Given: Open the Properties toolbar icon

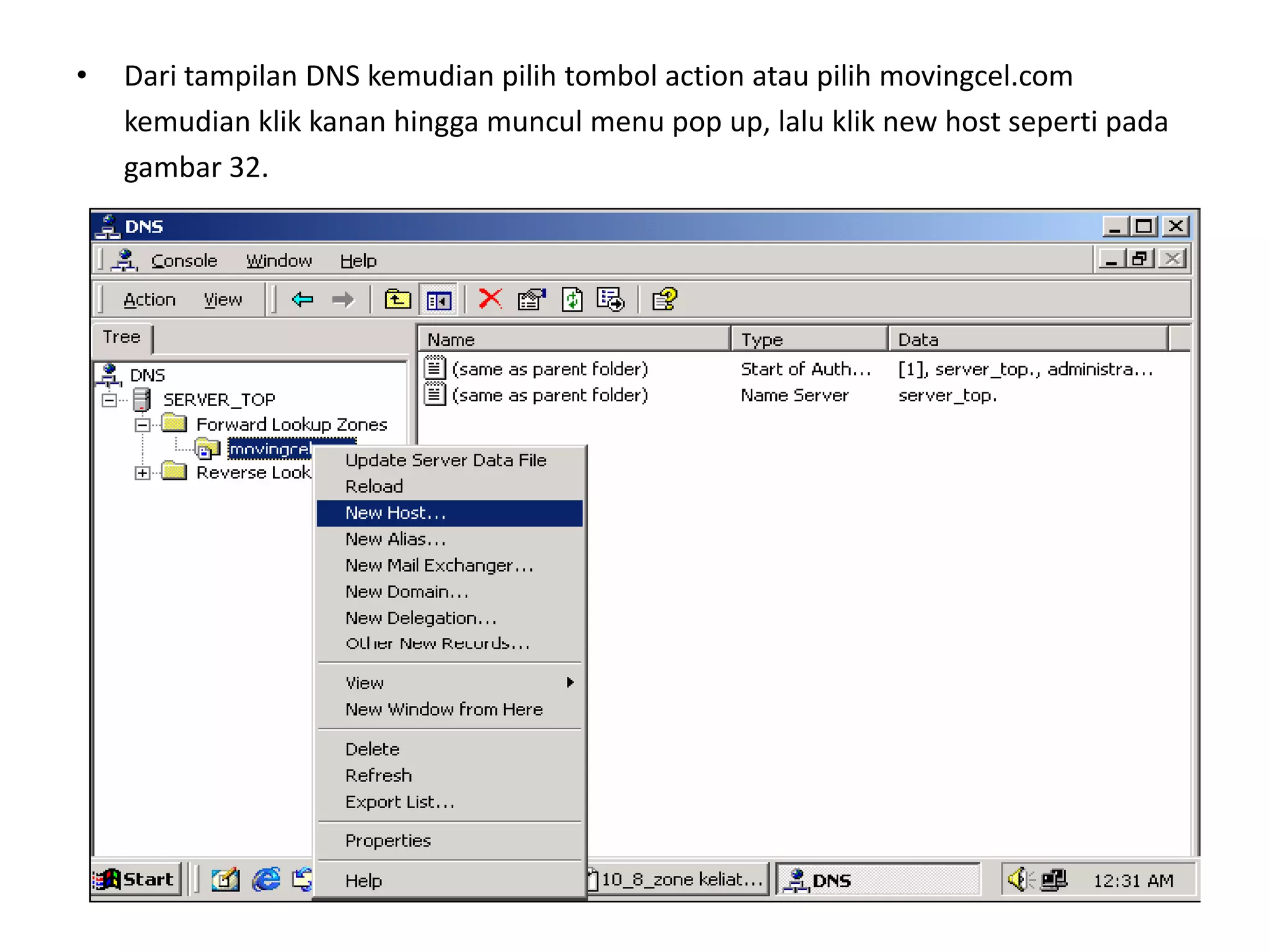Looking at the screenshot, I should pyautogui.click(x=531, y=300).
